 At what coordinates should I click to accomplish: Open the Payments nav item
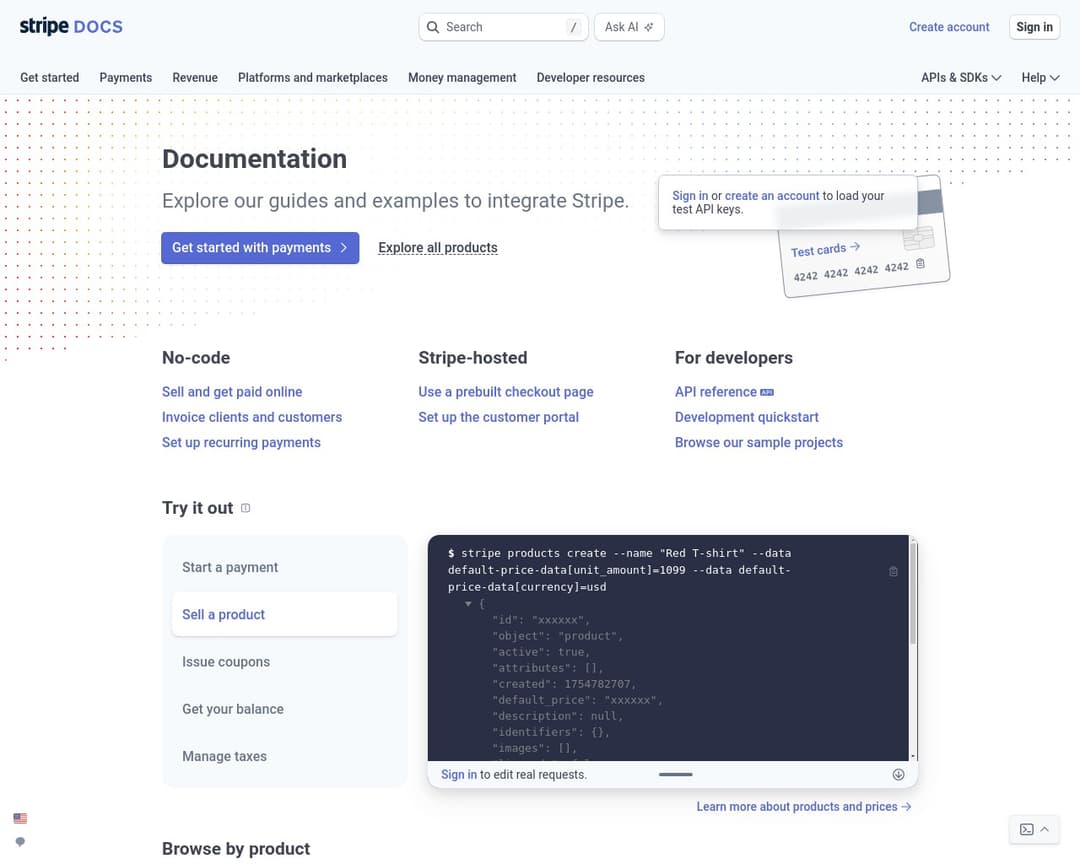(125, 78)
